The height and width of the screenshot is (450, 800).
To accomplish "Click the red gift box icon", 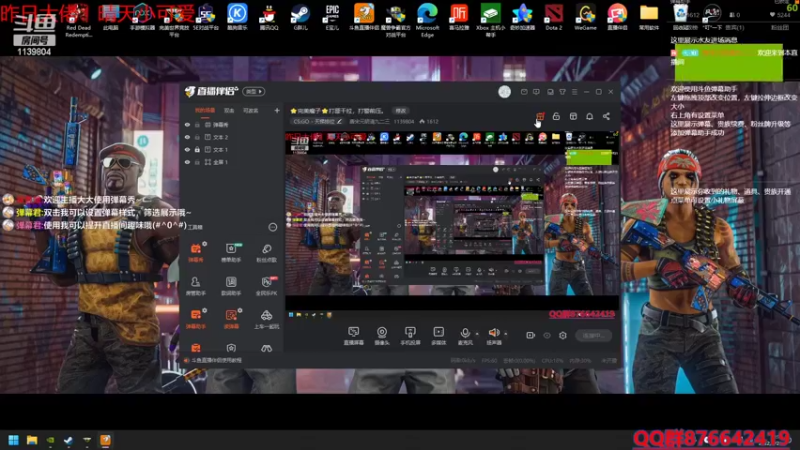I will [540, 116].
